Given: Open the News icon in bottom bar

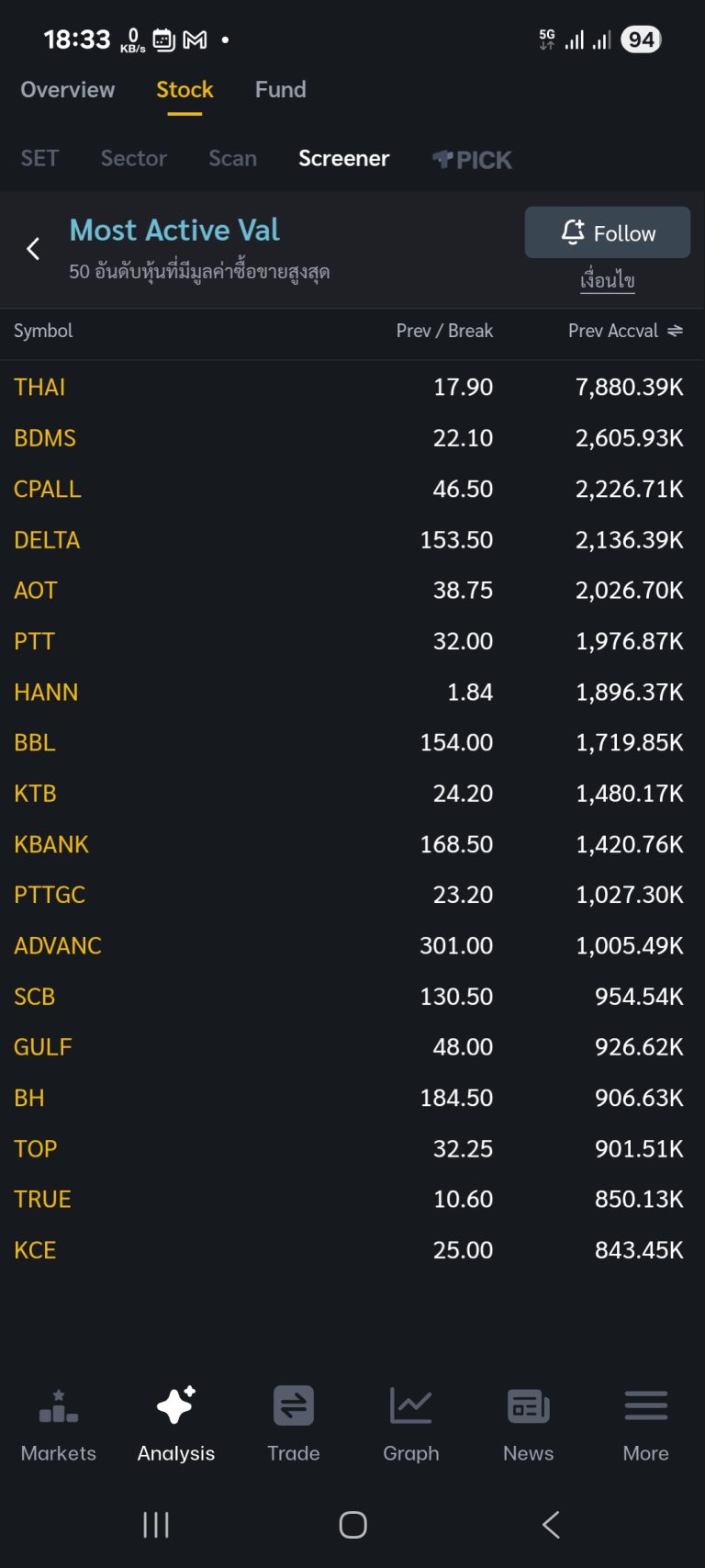Looking at the screenshot, I should click(x=528, y=1406).
